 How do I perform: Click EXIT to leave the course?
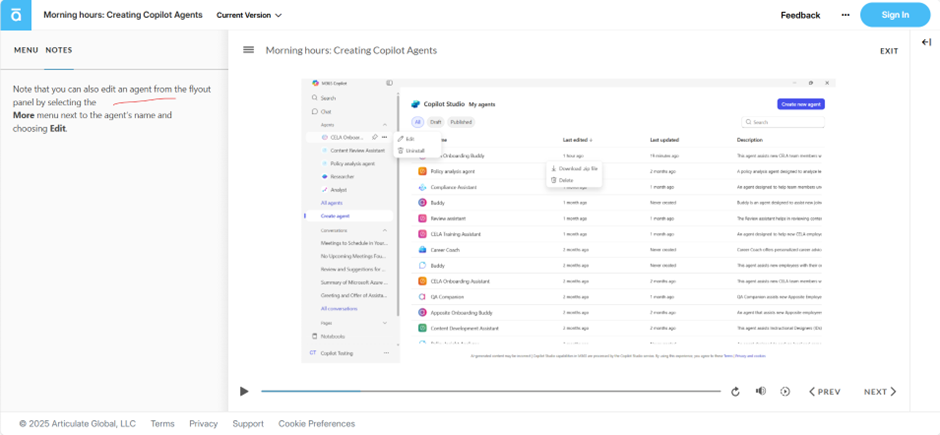(x=889, y=51)
